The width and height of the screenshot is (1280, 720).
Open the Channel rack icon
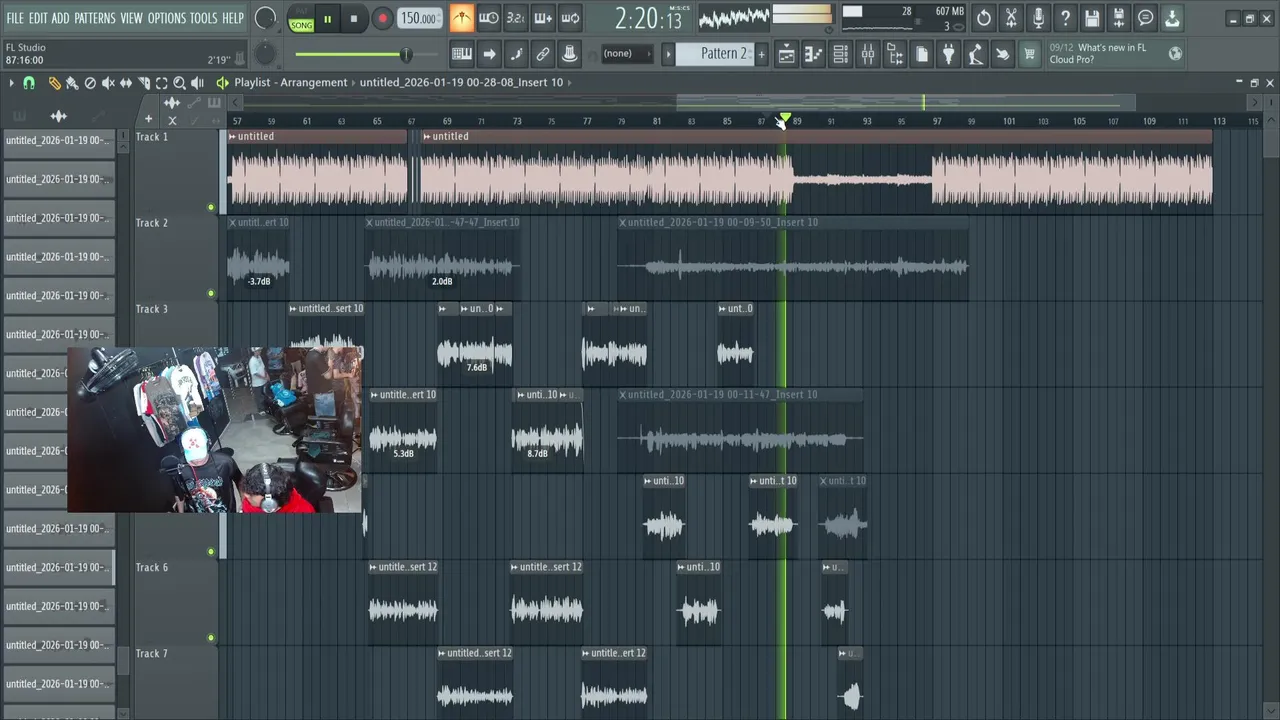(841, 54)
